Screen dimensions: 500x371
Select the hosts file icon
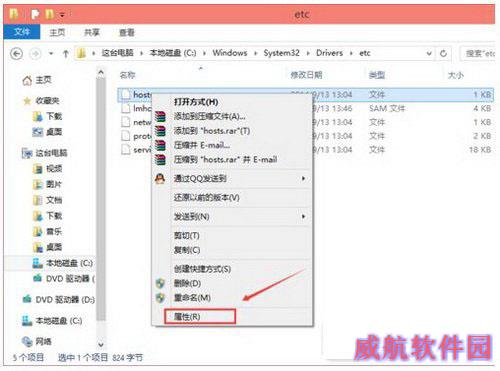point(126,95)
